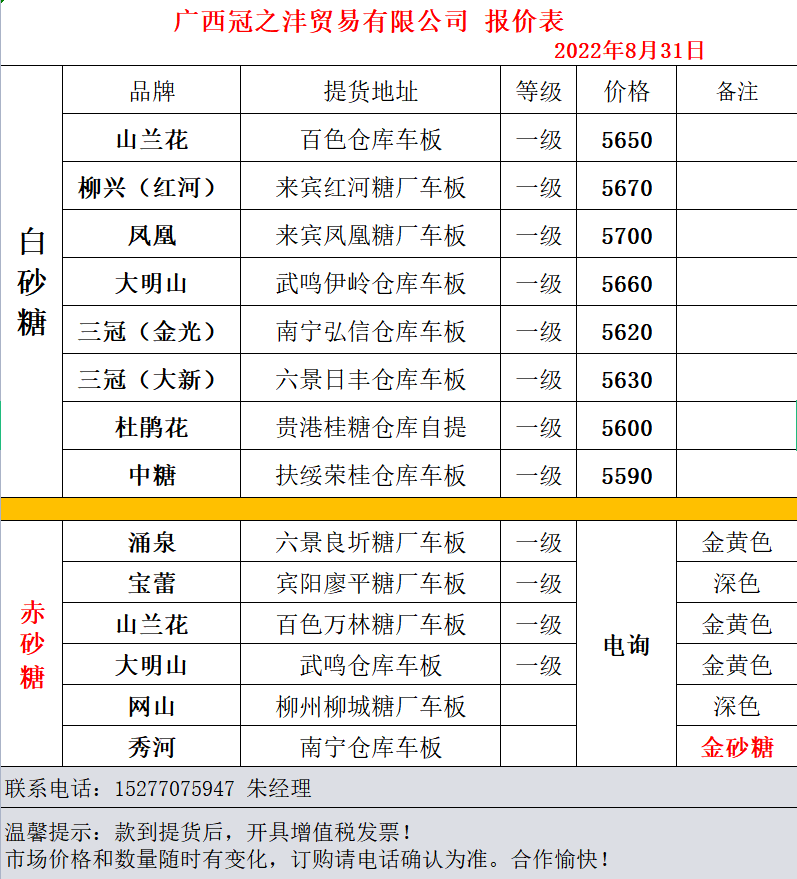Click the orange separator bar
The height and width of the screenshot is (879, 797).
click(398, 509)
